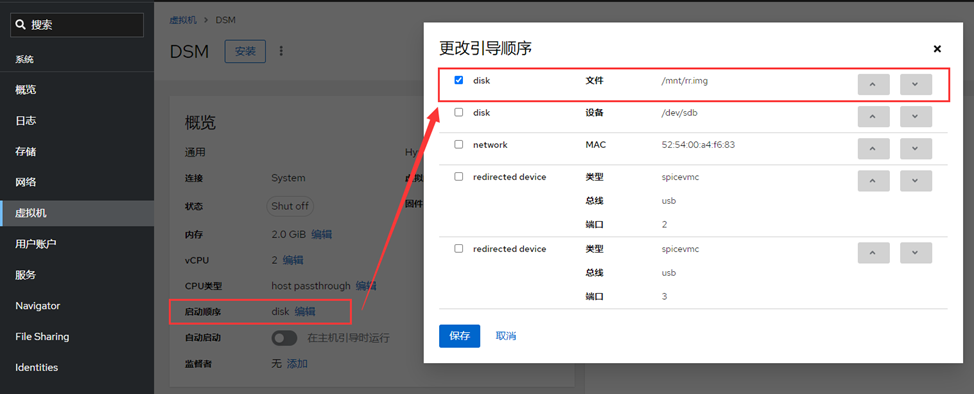The height and width of the screenshot is (394, 974).
Task: Open 日志 in the sidebar
Action: (x=77, y=121)
